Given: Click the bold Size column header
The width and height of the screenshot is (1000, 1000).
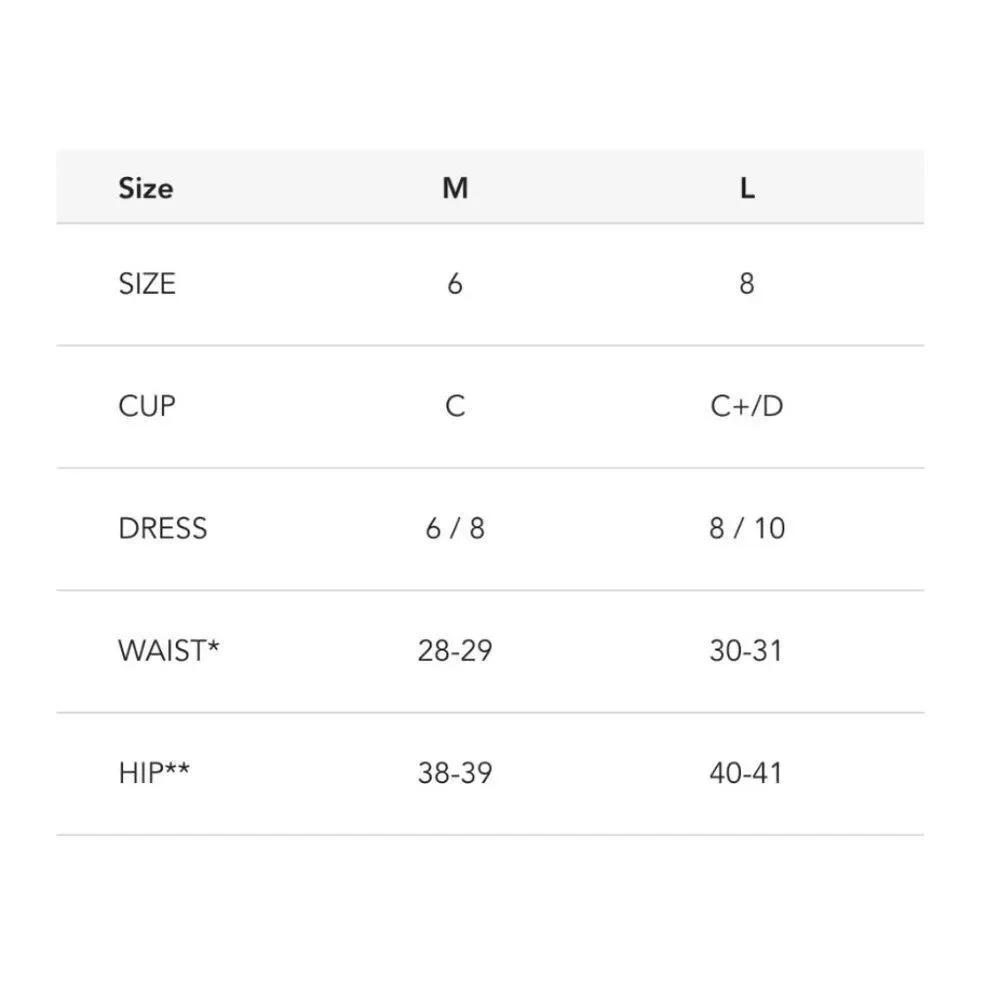Looking at the screenshot, I should [x=145, y=188].
